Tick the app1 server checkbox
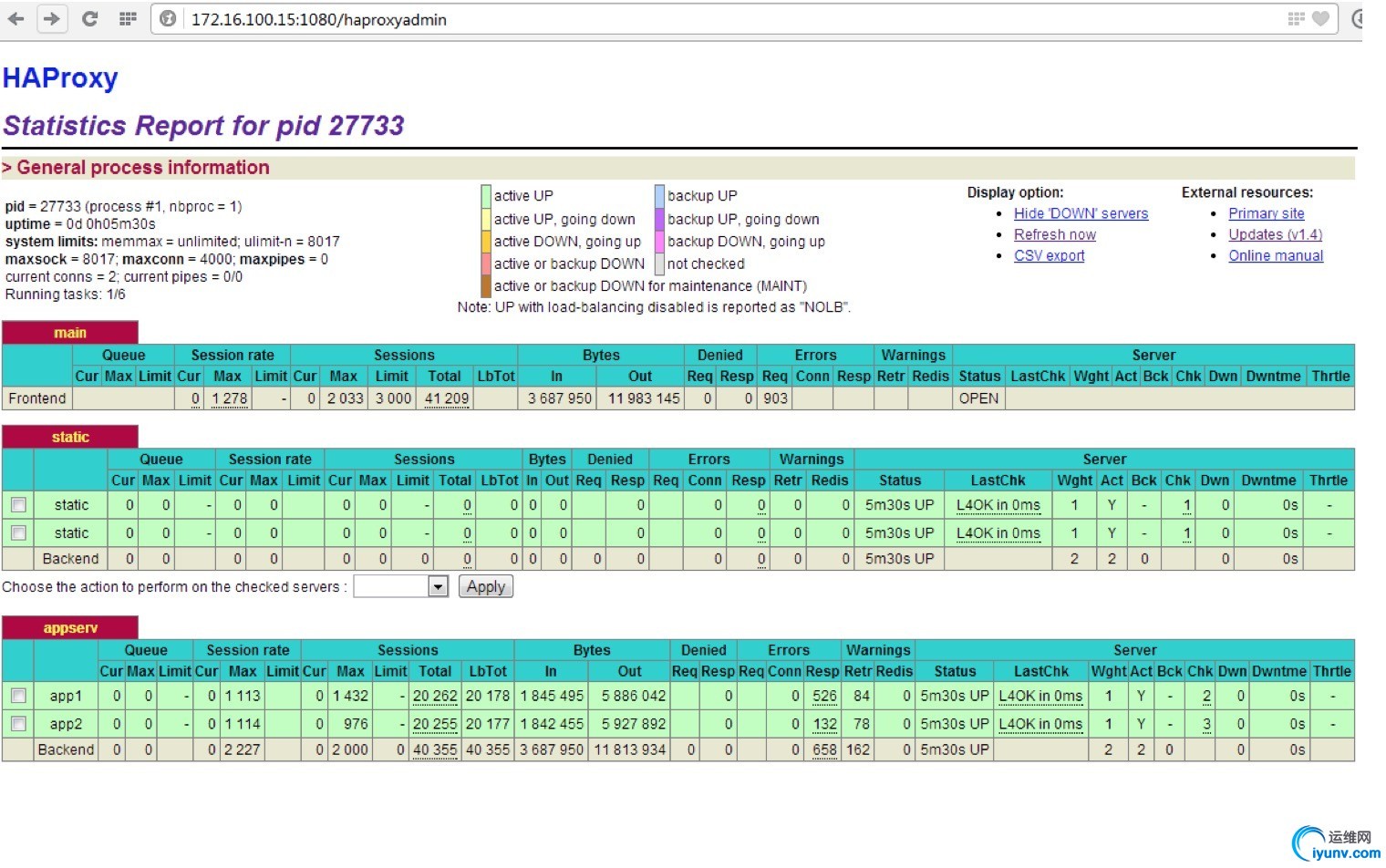 tap(18, 696)
